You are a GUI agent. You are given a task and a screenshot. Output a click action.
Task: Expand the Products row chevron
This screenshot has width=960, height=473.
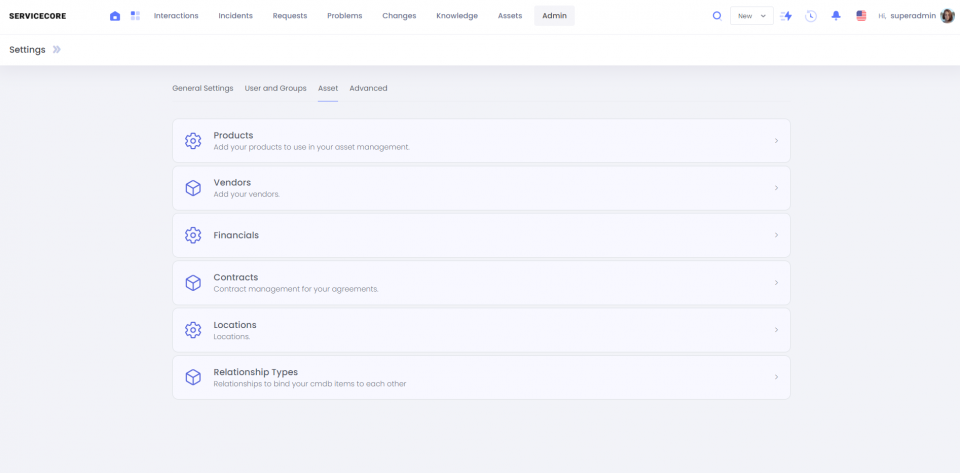(x=776, y=141)
